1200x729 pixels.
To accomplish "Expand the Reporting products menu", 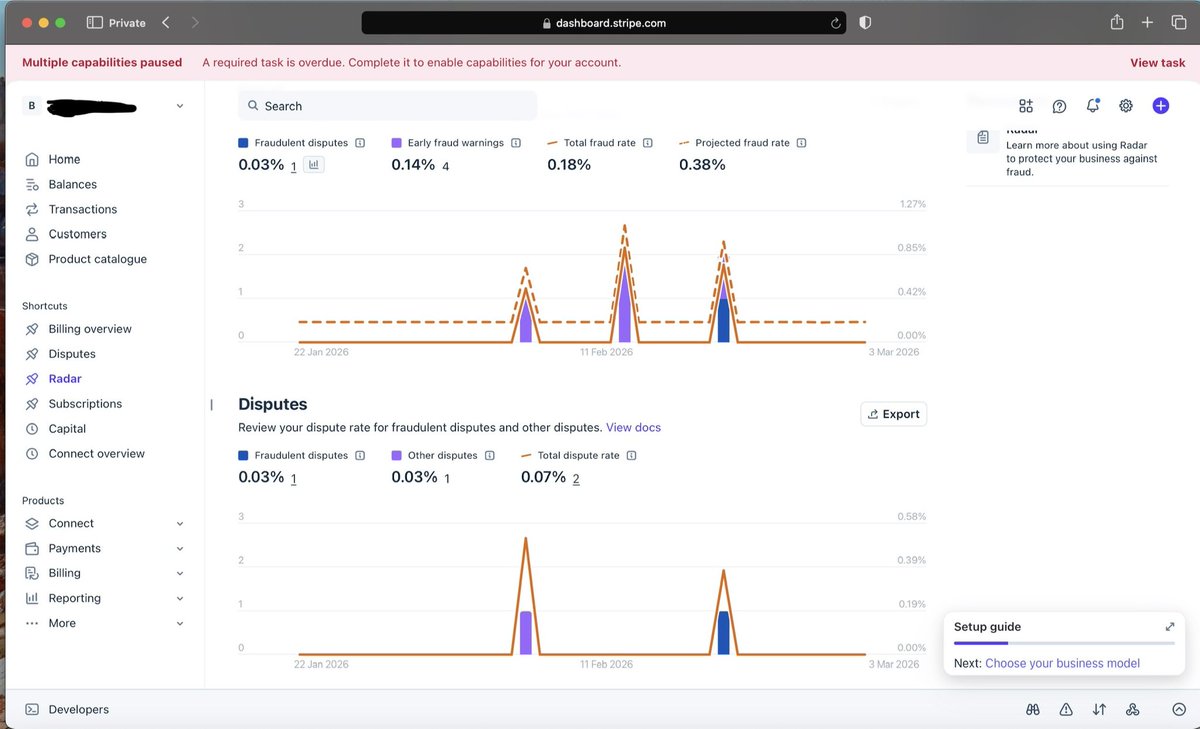I will [180, 598].
